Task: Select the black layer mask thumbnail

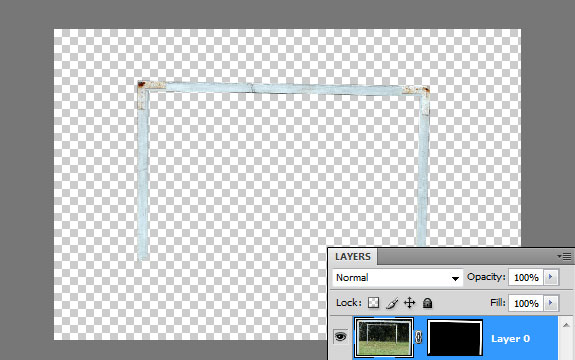Action: (x=455, y=338)
